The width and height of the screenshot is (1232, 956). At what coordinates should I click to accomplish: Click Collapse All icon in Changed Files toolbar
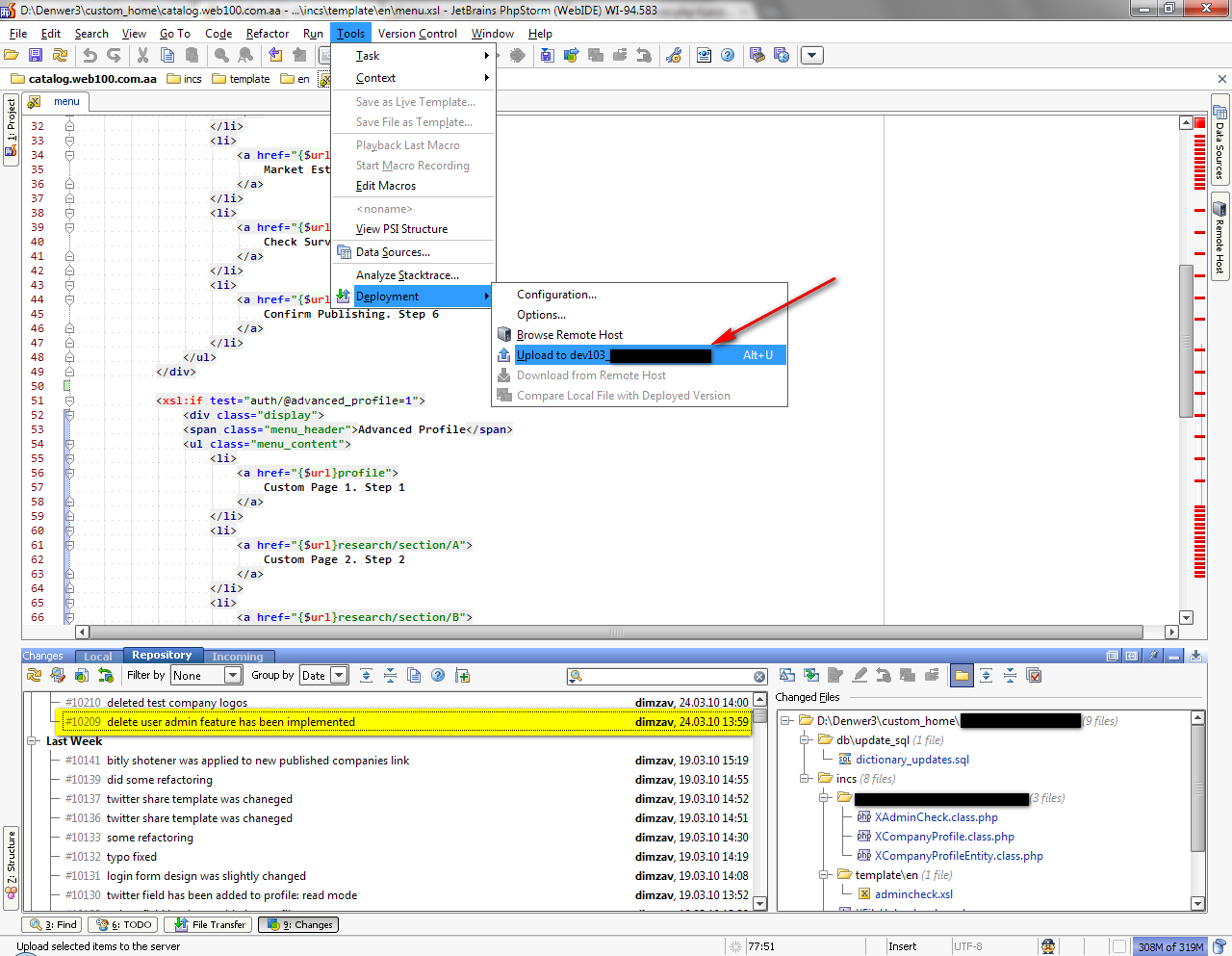click(x=1010, y=676)
